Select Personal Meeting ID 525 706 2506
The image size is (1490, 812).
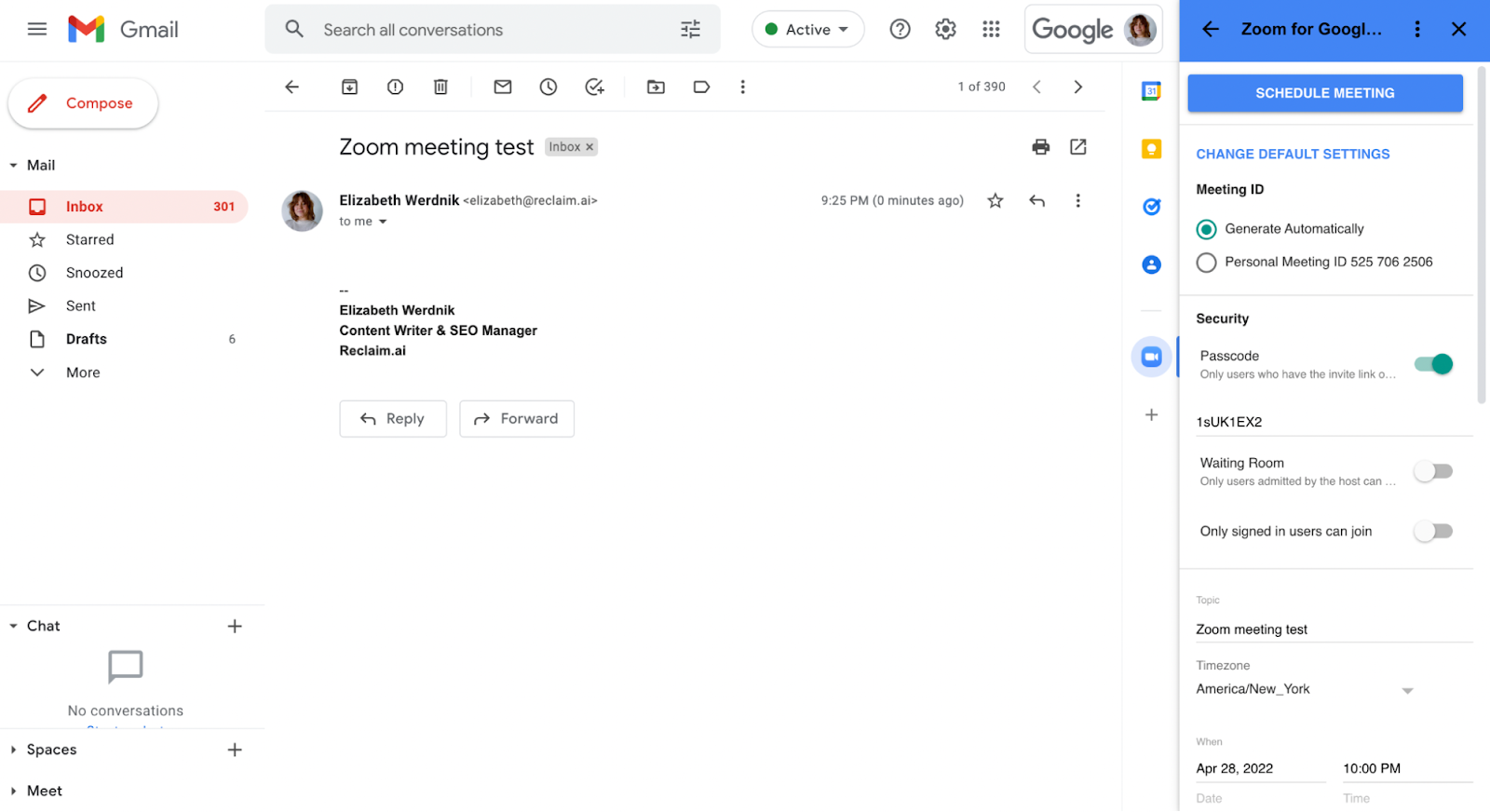(x=1206, y=263)
